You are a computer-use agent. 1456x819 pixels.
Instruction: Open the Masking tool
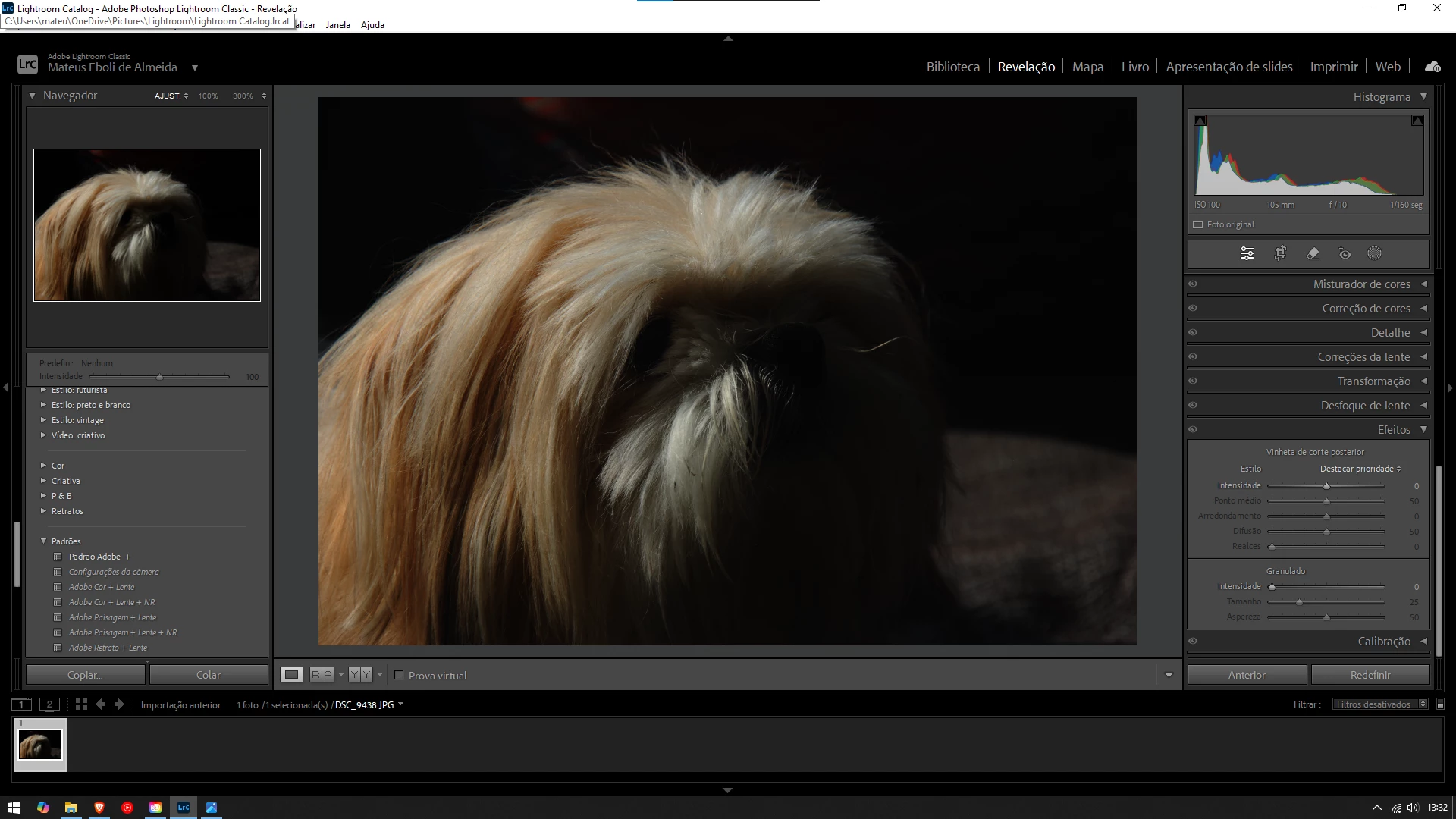tap(1374, 253)
